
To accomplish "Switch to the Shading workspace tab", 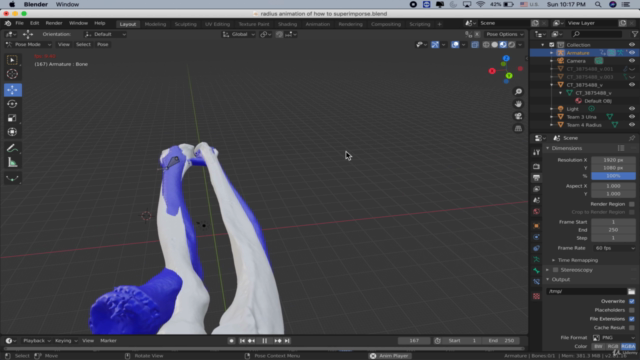I will 287,24.
